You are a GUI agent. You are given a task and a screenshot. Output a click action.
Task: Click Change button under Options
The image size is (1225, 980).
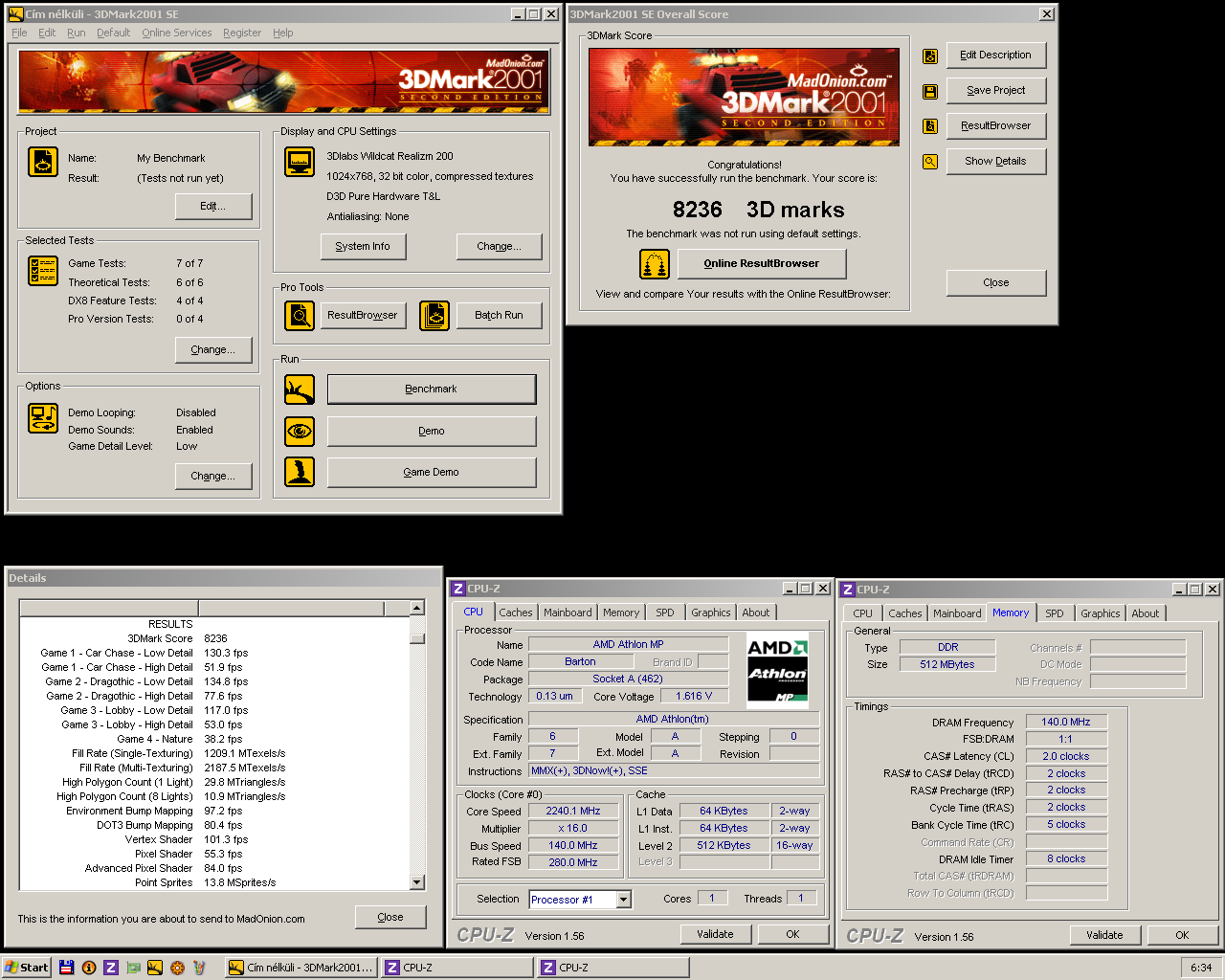pyautogui.click(x=213, y=477)
